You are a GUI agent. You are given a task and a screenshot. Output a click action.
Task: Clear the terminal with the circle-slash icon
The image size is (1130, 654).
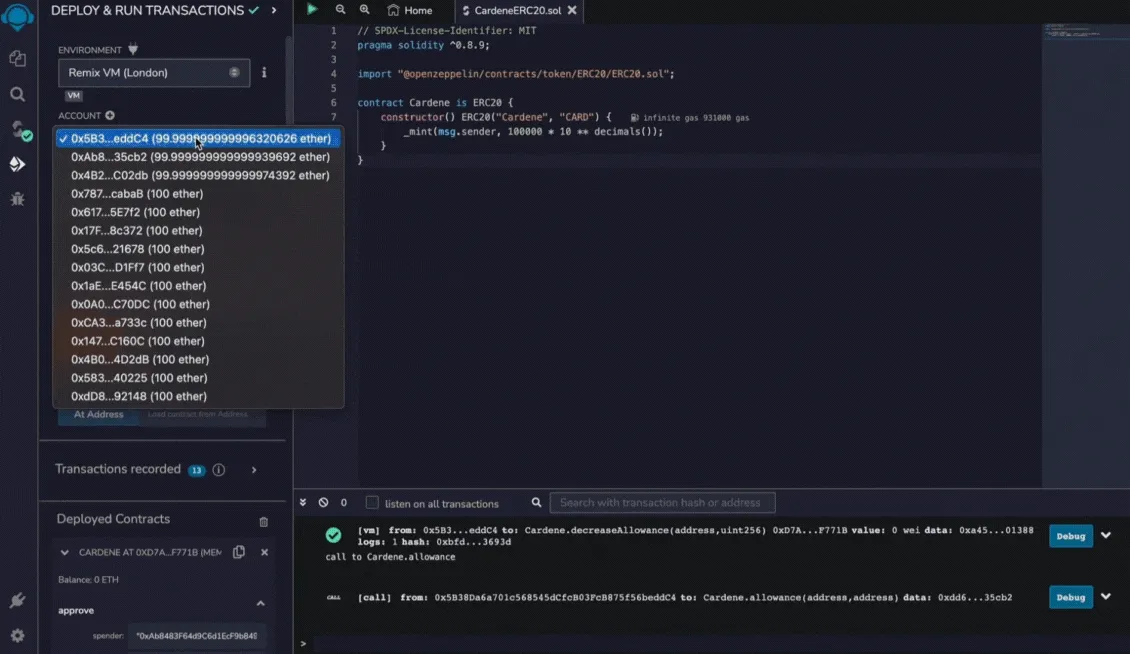point(324,503)
